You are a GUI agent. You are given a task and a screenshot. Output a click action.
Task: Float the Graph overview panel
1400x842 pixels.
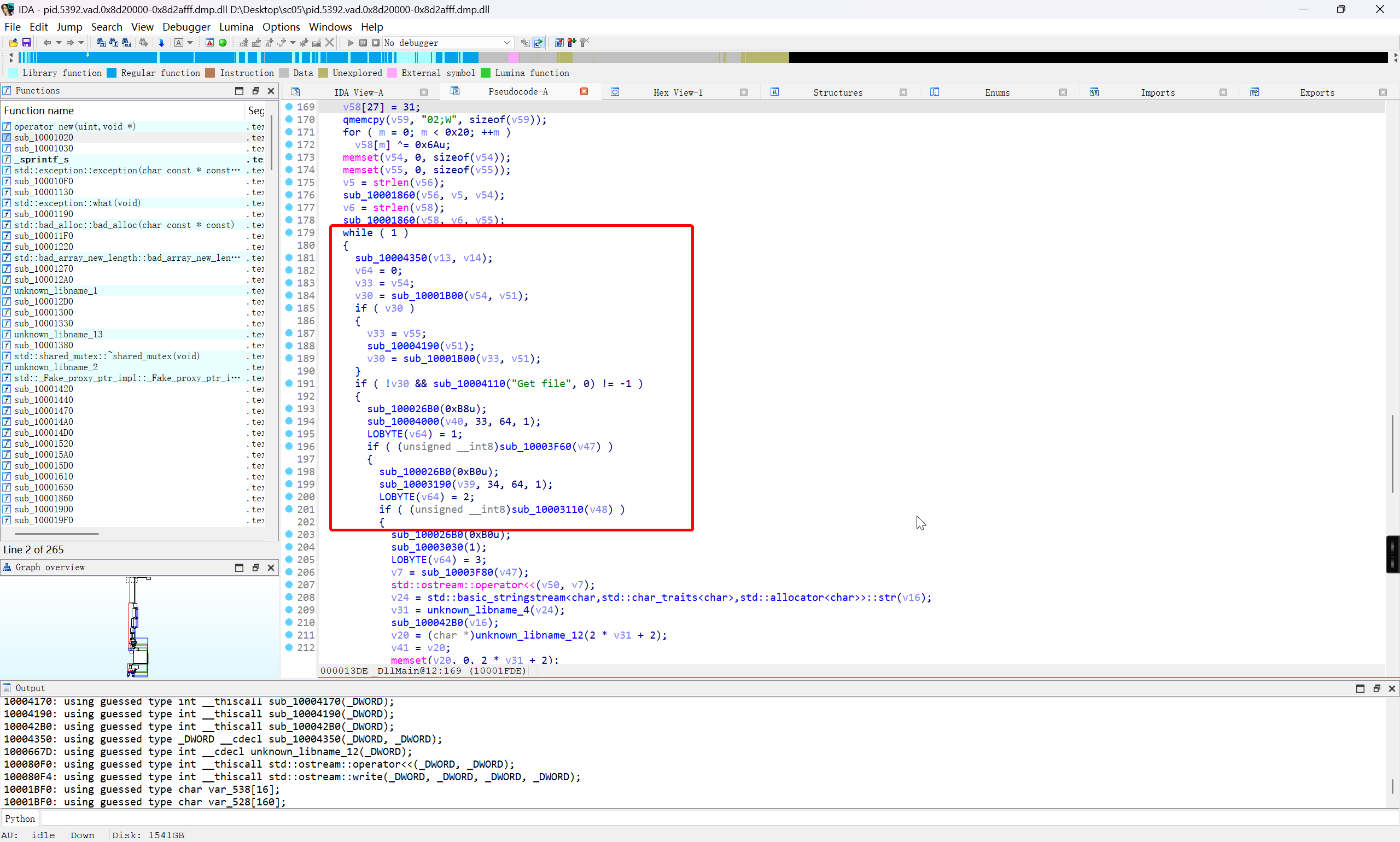click(255, 568)
